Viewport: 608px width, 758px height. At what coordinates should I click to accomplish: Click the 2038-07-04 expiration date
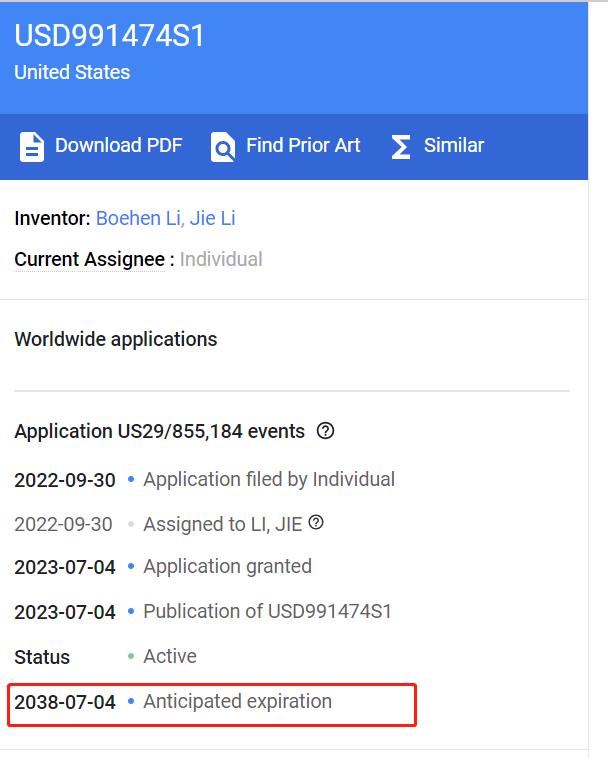coord(65,702)
